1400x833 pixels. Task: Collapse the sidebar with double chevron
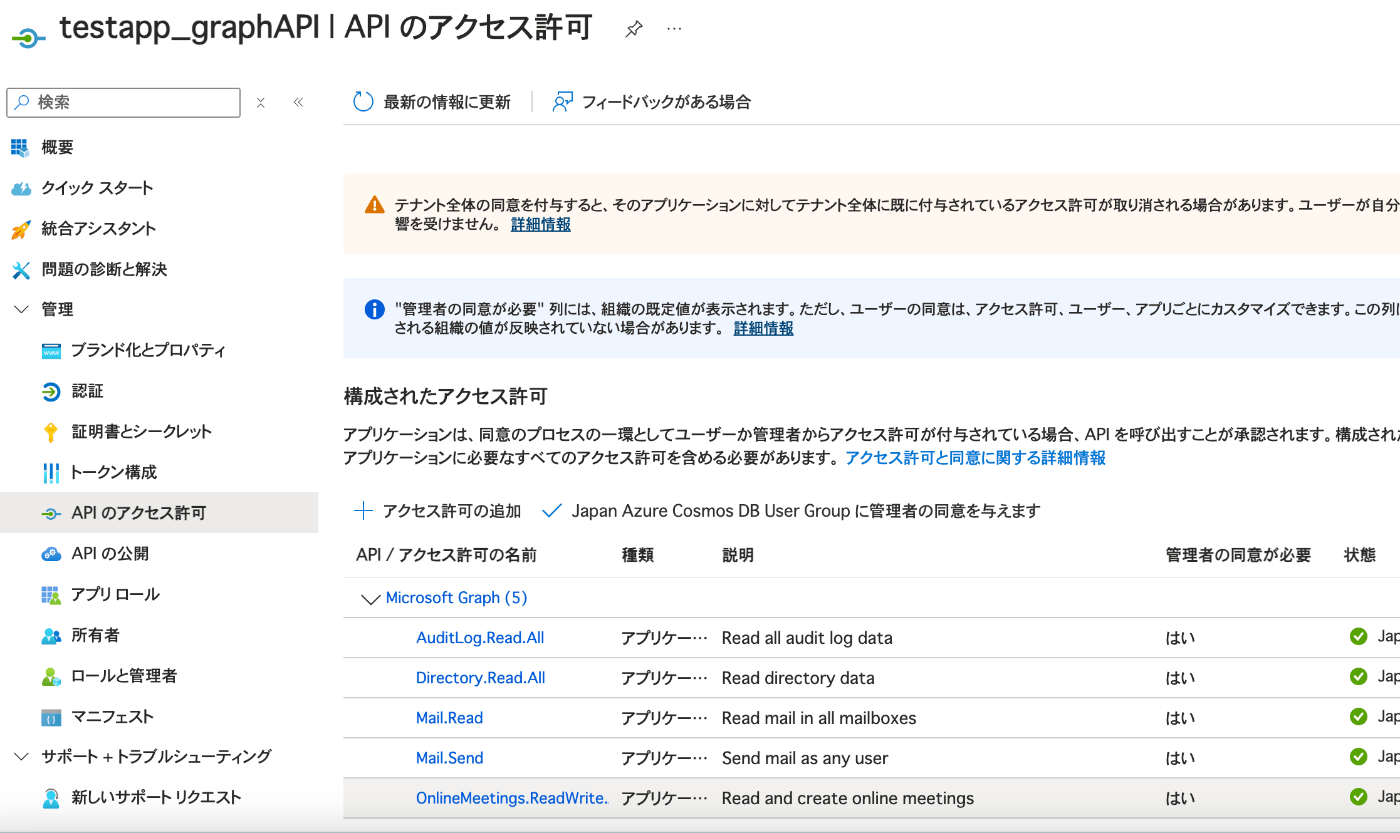click(298, 102)
